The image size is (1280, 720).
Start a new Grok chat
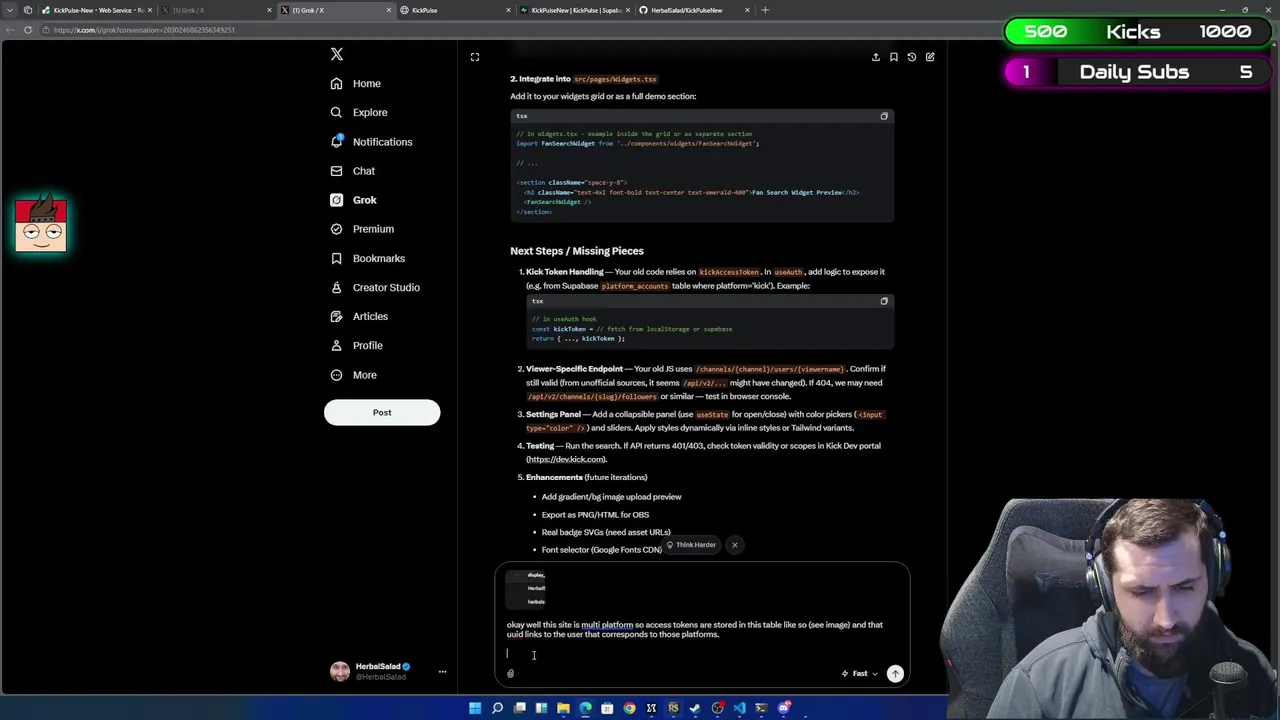click(930, 57)
